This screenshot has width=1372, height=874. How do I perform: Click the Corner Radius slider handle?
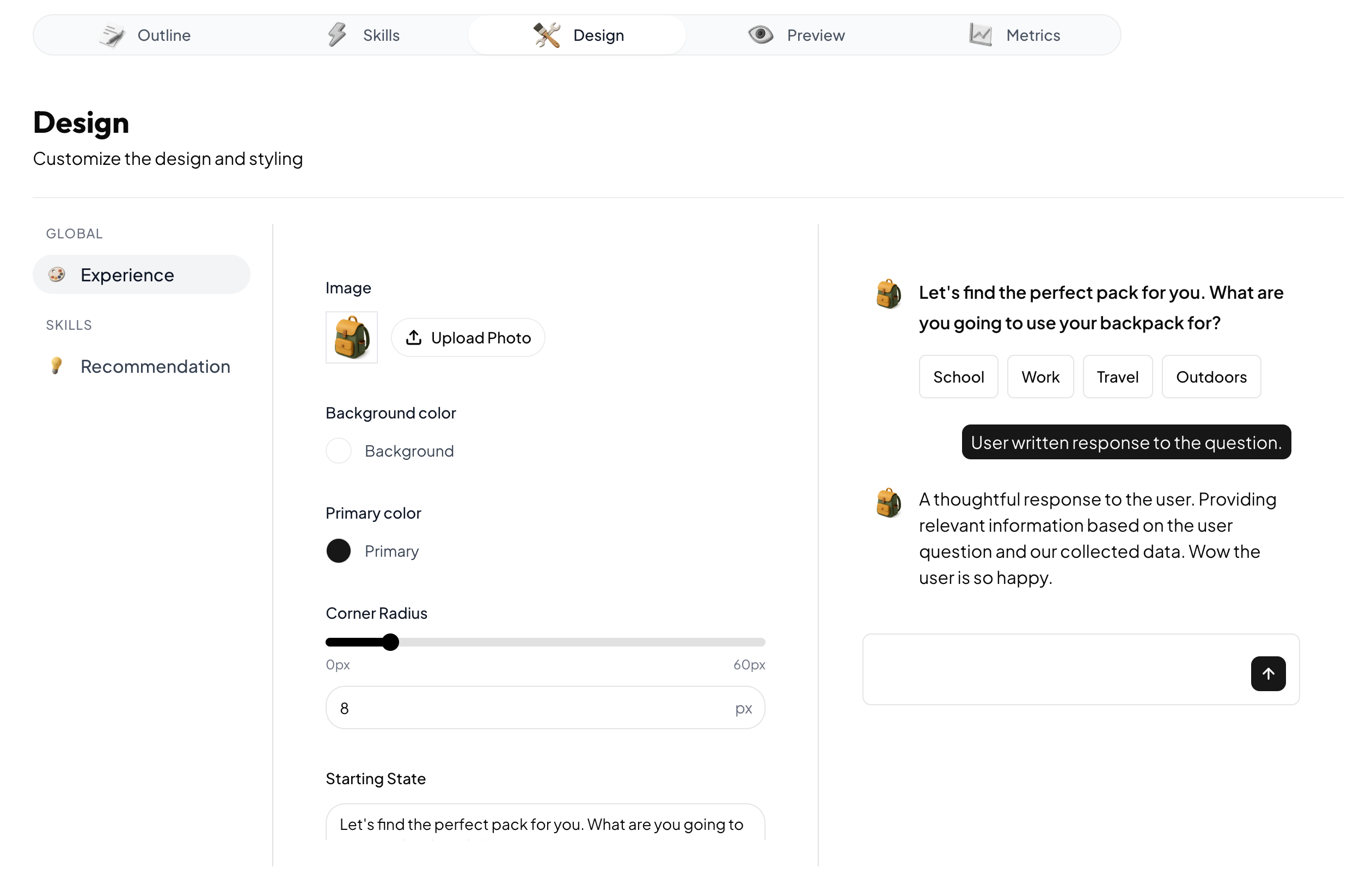click(390, 642)
